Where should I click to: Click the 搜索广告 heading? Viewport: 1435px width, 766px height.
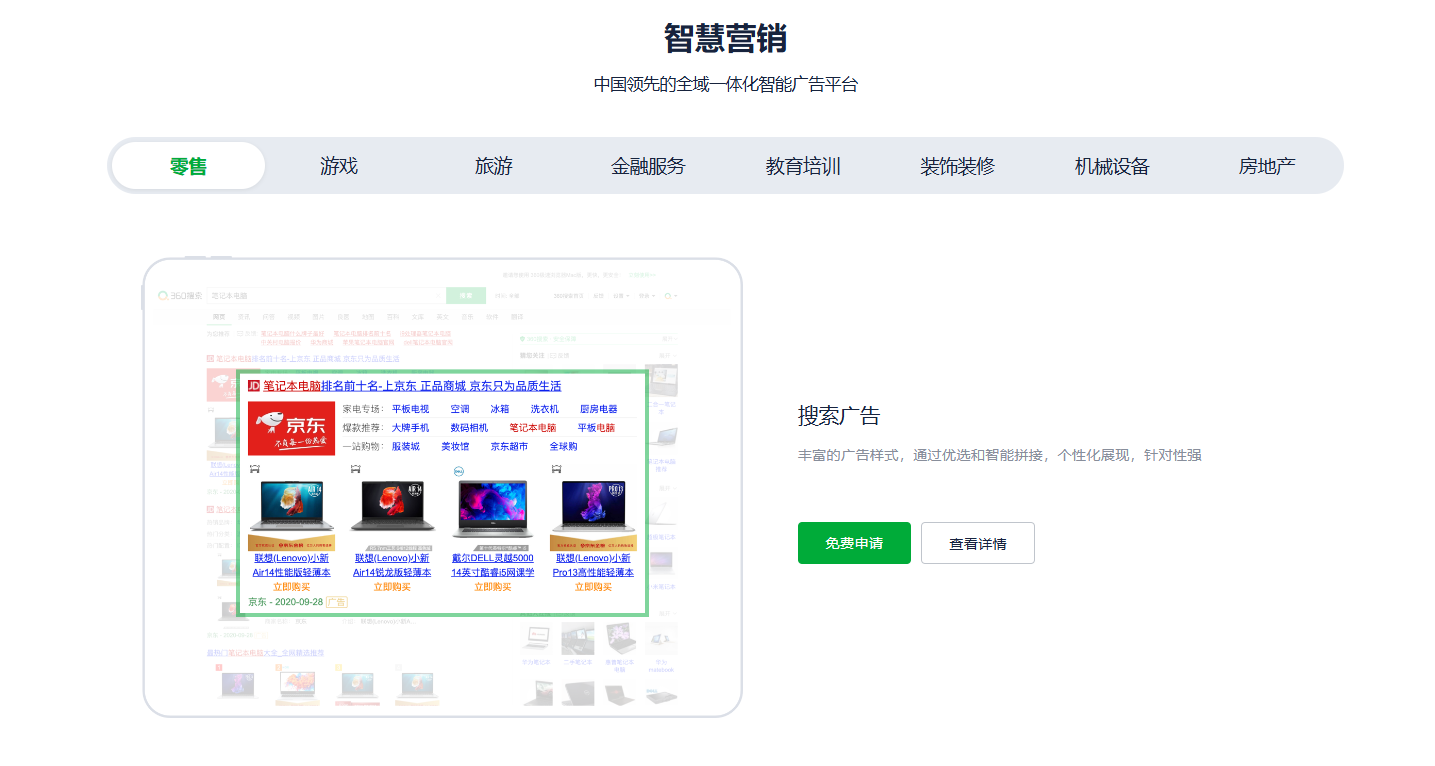(x=839, y=416)
